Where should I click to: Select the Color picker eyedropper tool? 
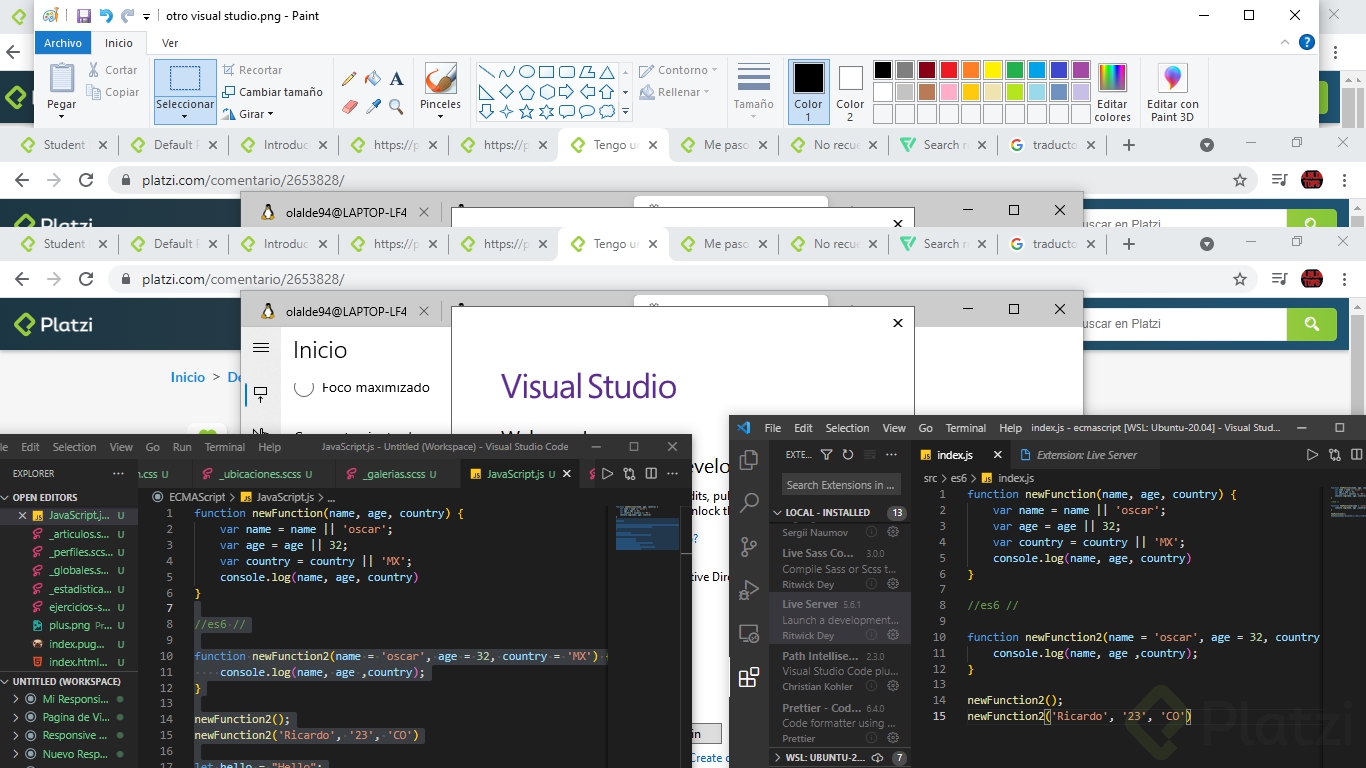coord(373,106)
